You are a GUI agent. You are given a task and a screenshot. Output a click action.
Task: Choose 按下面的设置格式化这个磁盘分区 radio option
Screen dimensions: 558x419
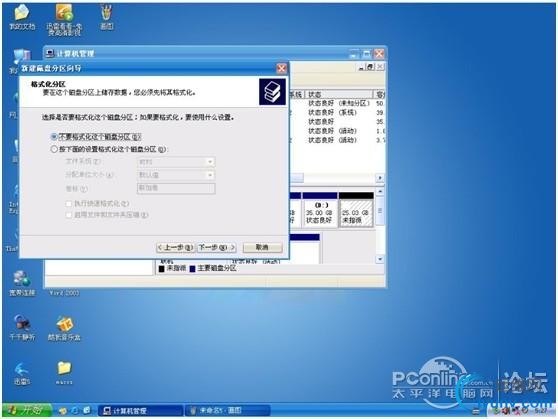click(54, 149)
